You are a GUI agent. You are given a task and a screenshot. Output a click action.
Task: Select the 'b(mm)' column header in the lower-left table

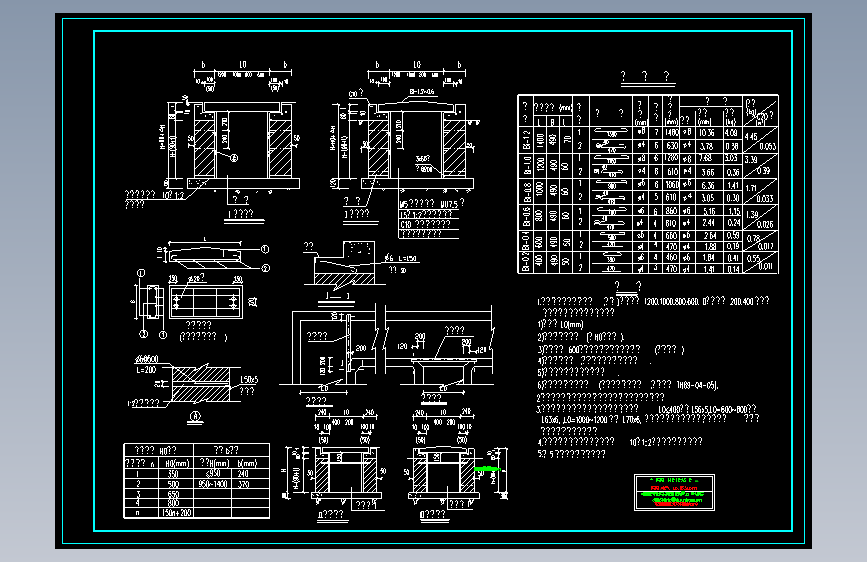247,463
